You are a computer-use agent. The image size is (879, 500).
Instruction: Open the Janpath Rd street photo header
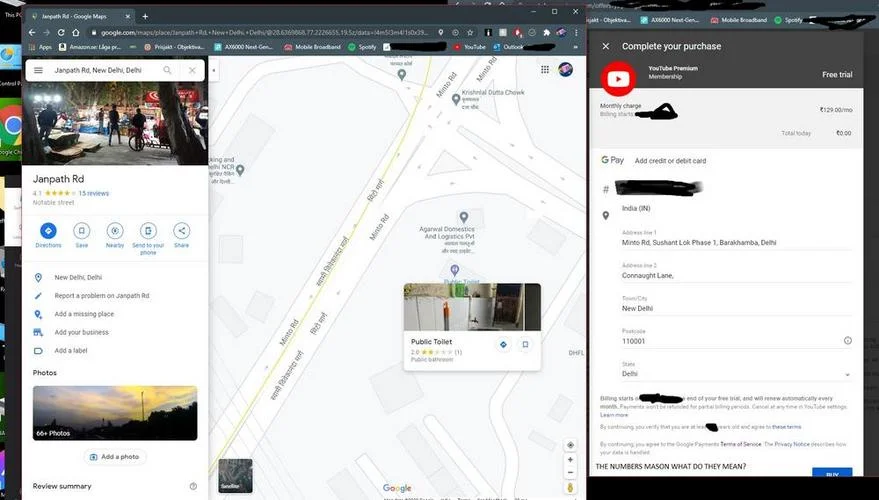[115, 123]
